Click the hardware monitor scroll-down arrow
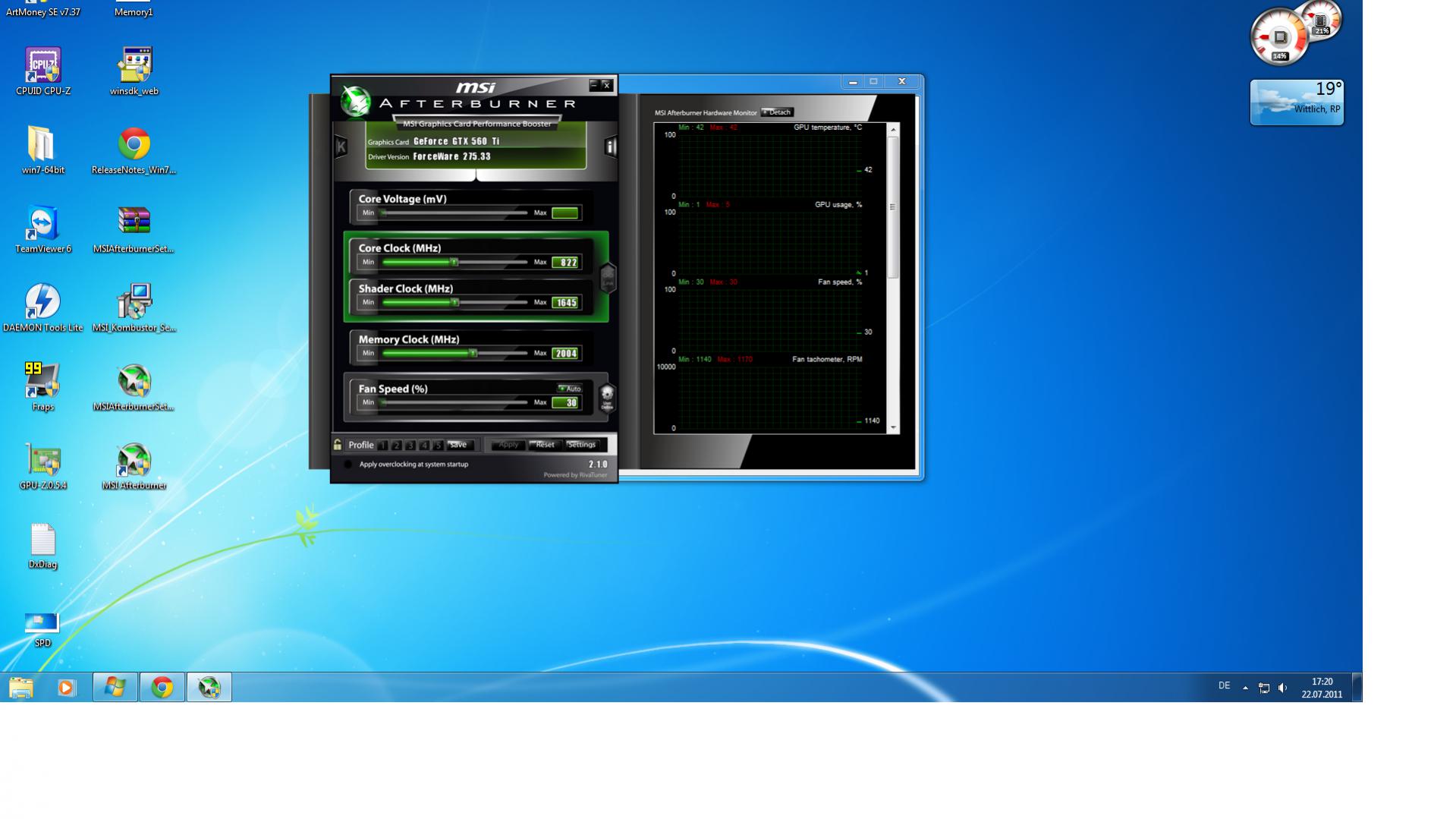Screen dimensions: 1456x819 pos(893,428)
